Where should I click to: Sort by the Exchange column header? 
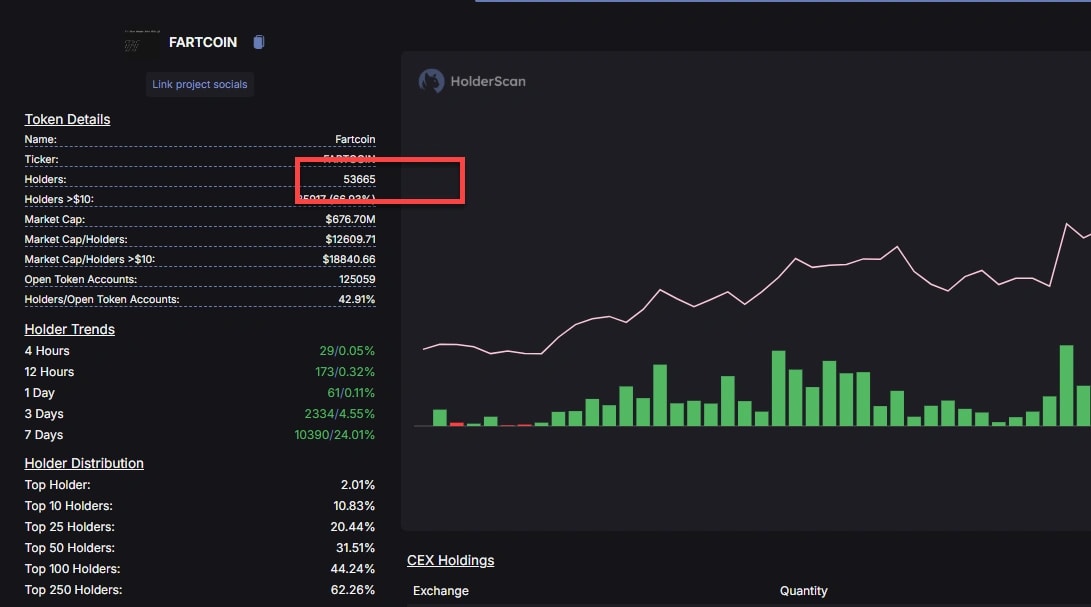click(x=440, y=591)
